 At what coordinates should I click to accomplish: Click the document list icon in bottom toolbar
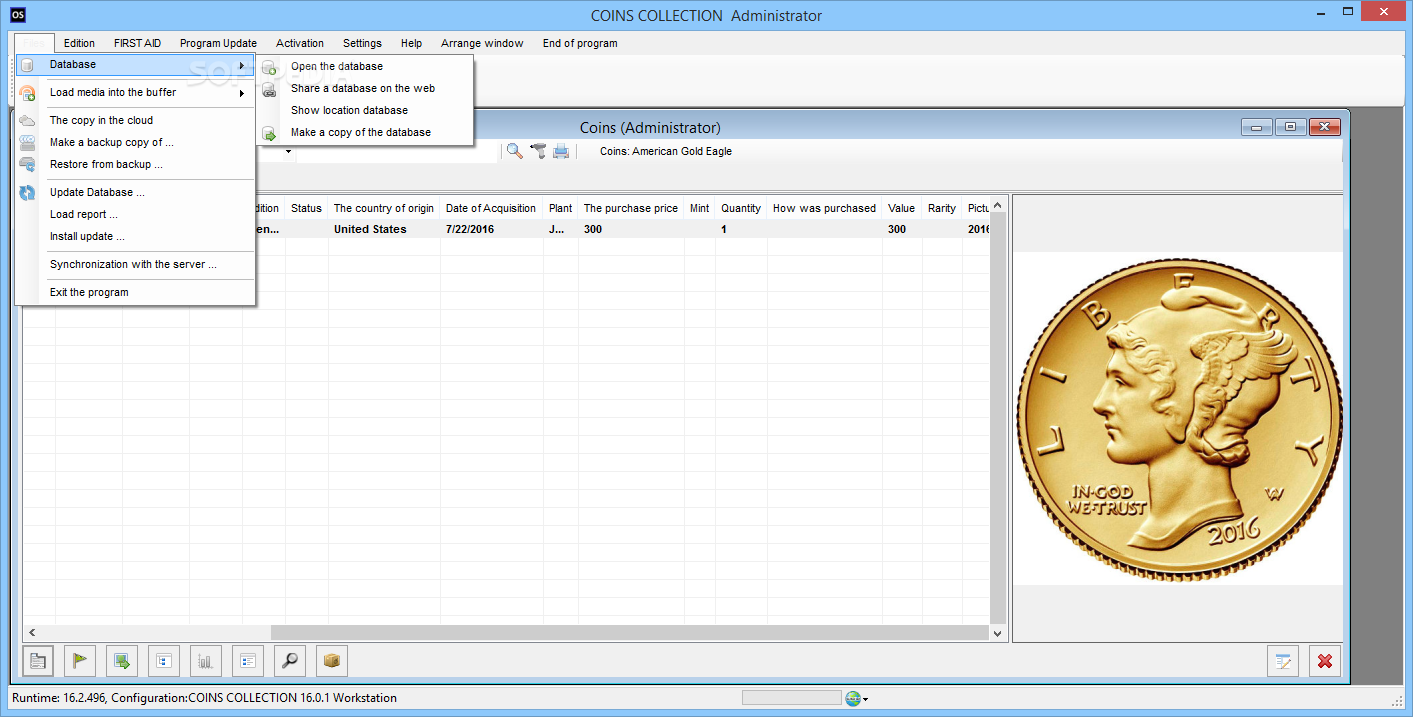coord(38,661)
